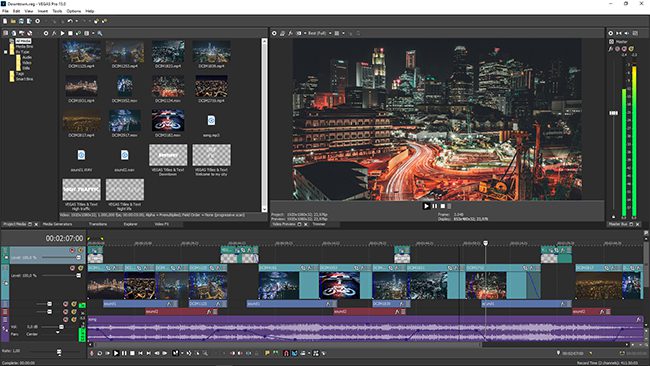Adjust the playback Rate slider
650x366 pixels.
59,352
